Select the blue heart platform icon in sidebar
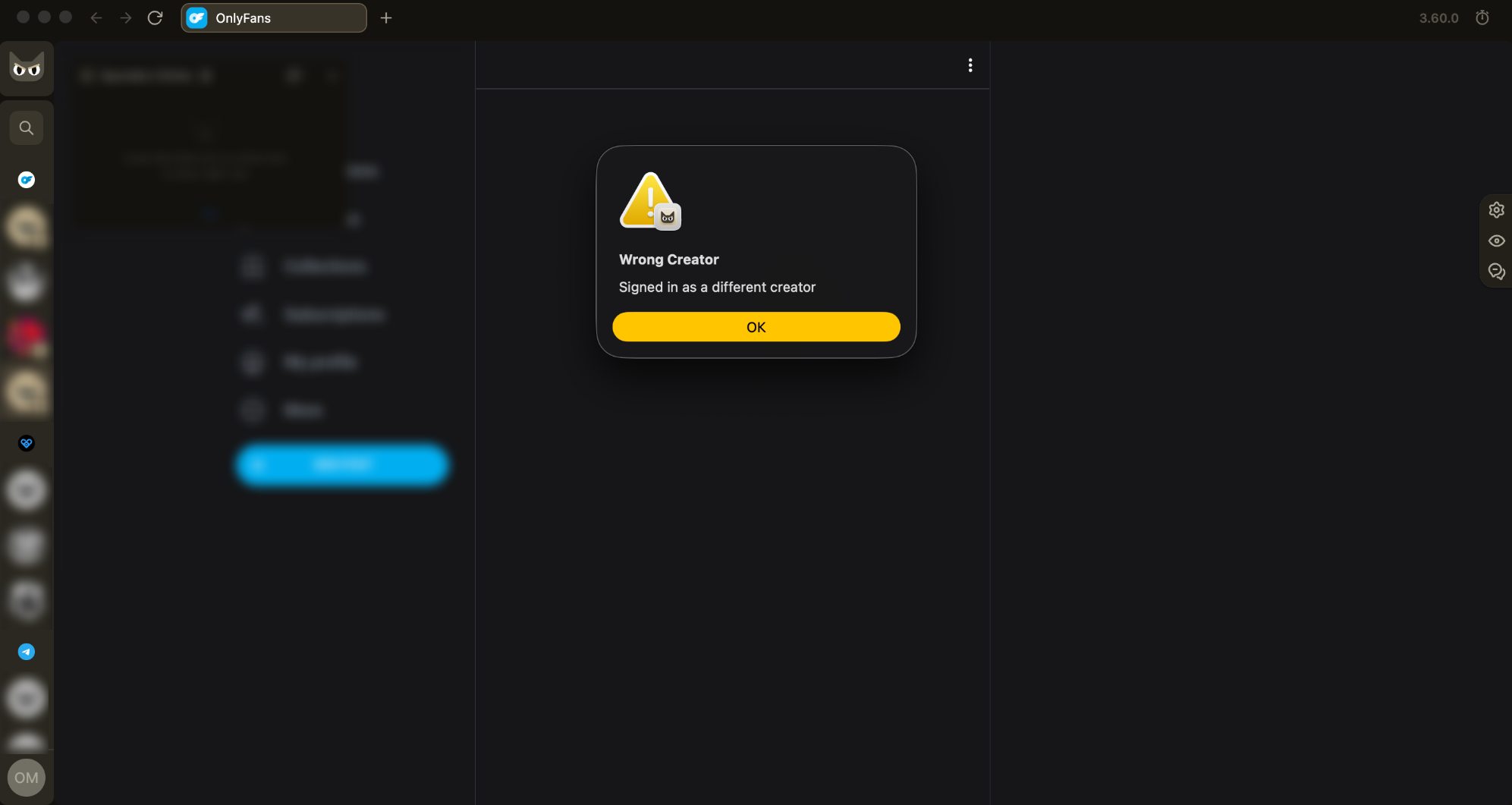1512x805 pixels. [27, 443]
